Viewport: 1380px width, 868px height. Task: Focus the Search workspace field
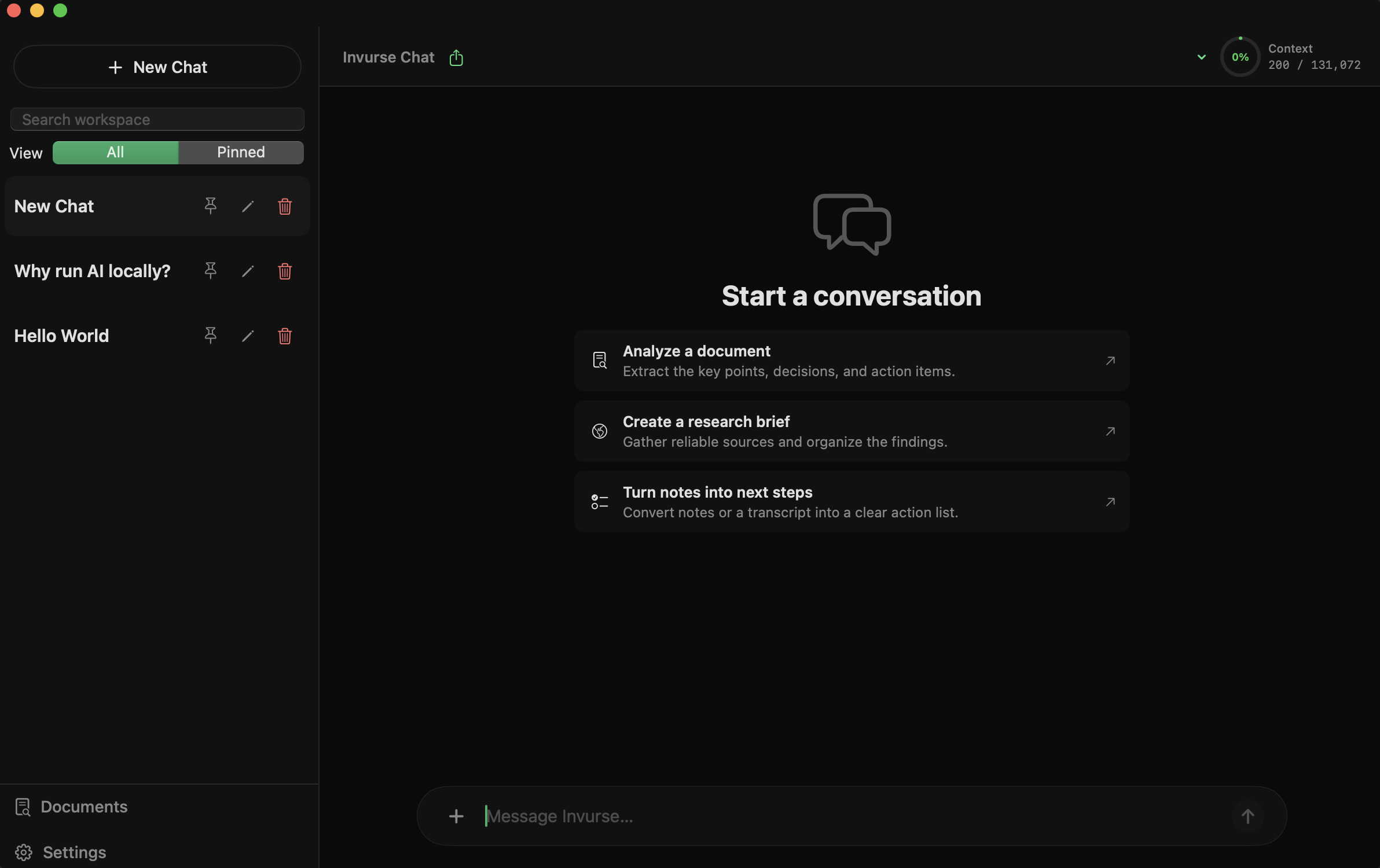(157, 119)
